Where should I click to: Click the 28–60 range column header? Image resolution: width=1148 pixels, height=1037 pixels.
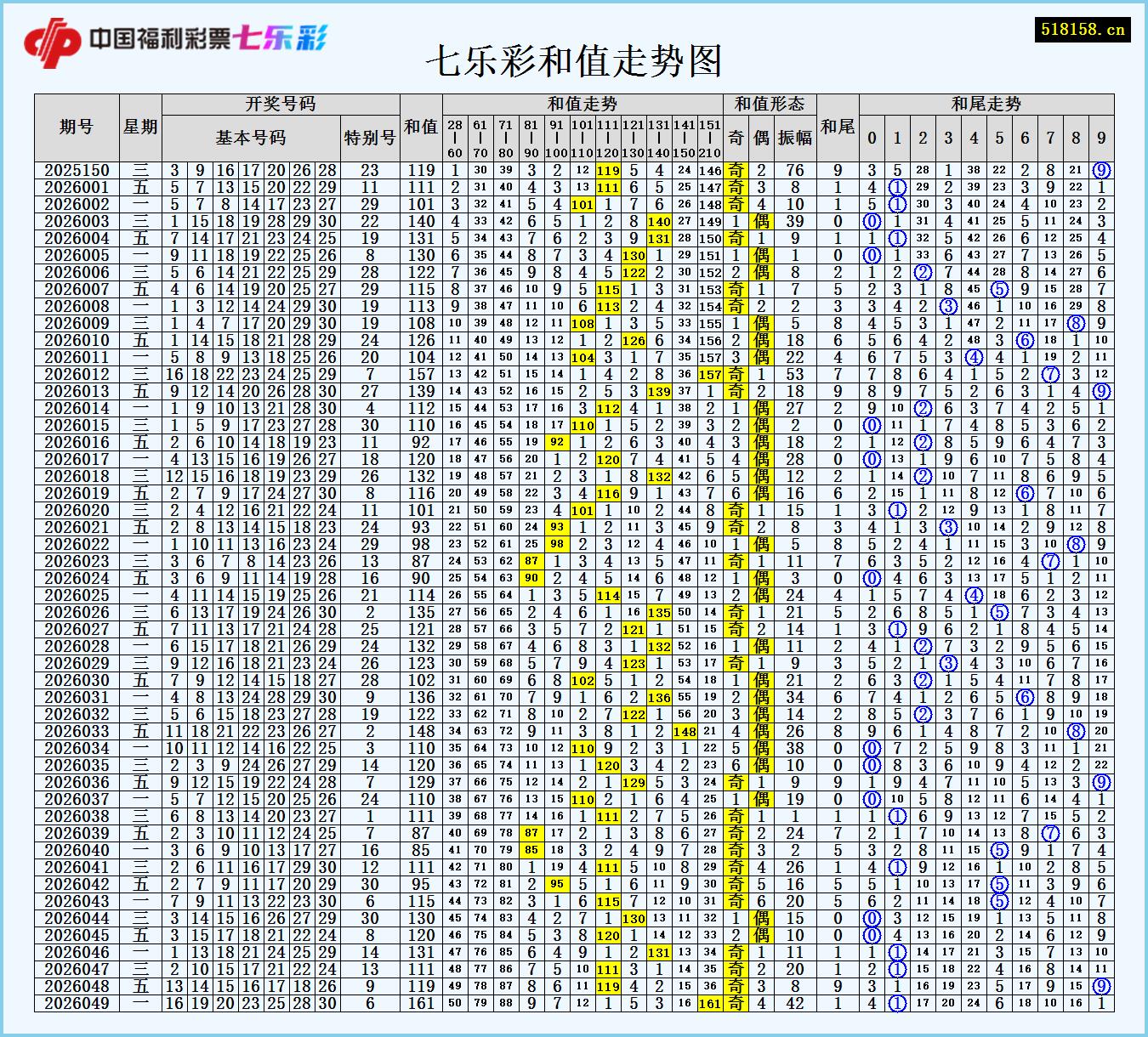tap(455, 139)
